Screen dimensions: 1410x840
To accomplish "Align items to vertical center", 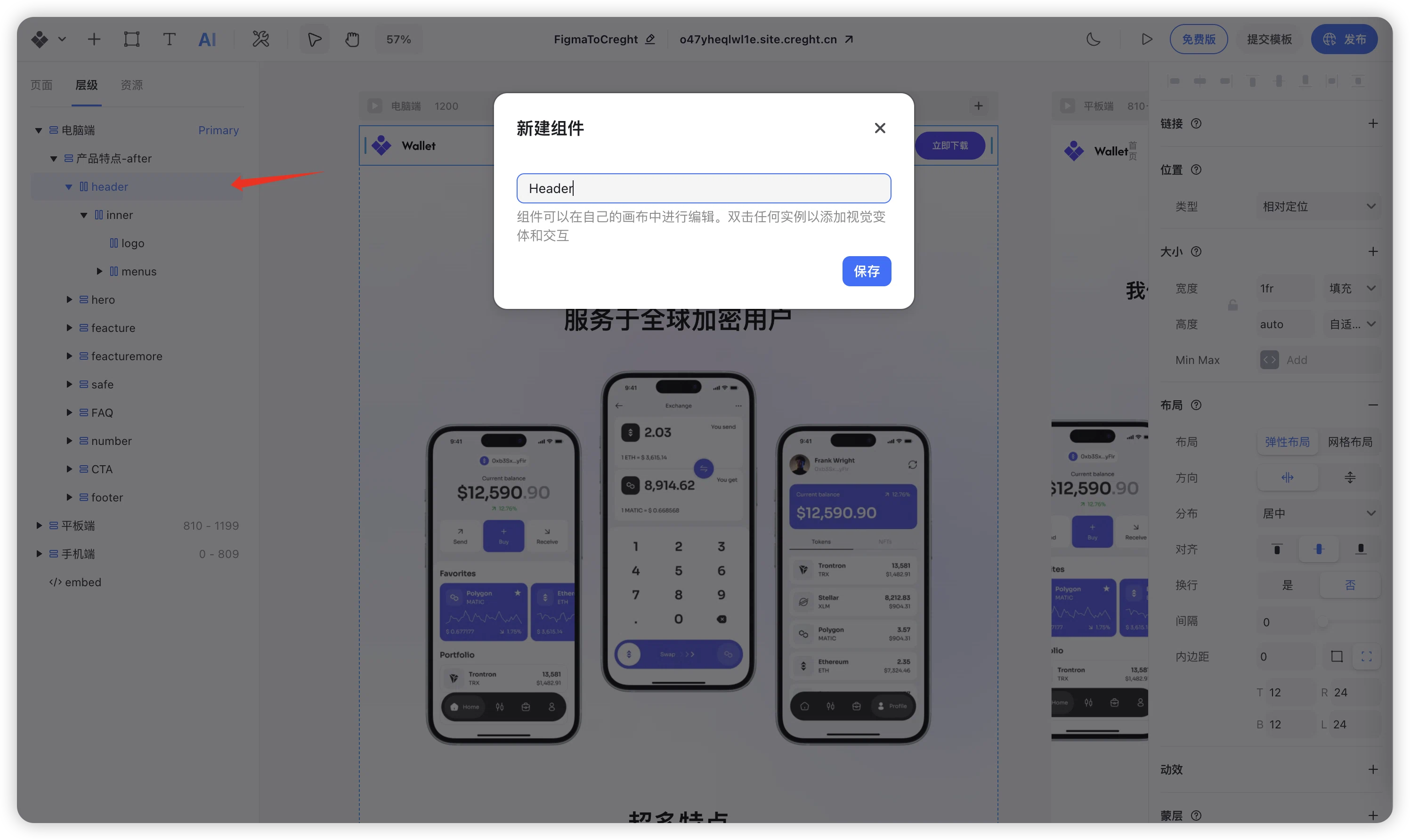I will coord(1319,549).
